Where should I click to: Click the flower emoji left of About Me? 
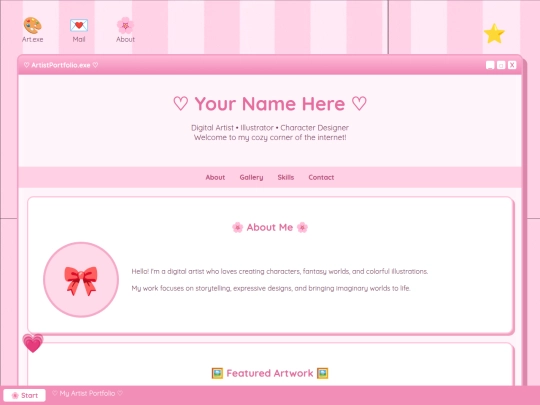click(x=237, y=227)
